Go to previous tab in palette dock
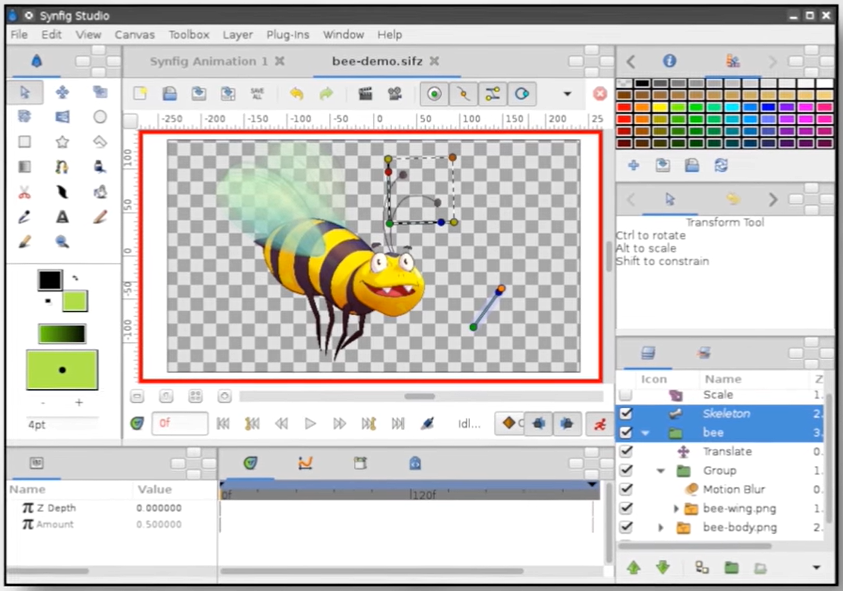Viewport: 843px width, 591px height. pos(631,62)
